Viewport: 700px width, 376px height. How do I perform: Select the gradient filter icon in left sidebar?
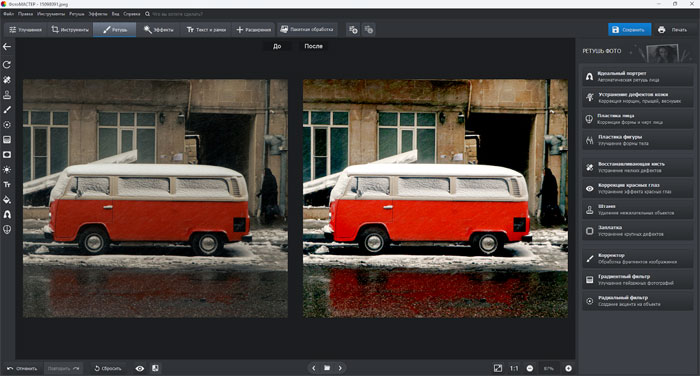[7, 140]
